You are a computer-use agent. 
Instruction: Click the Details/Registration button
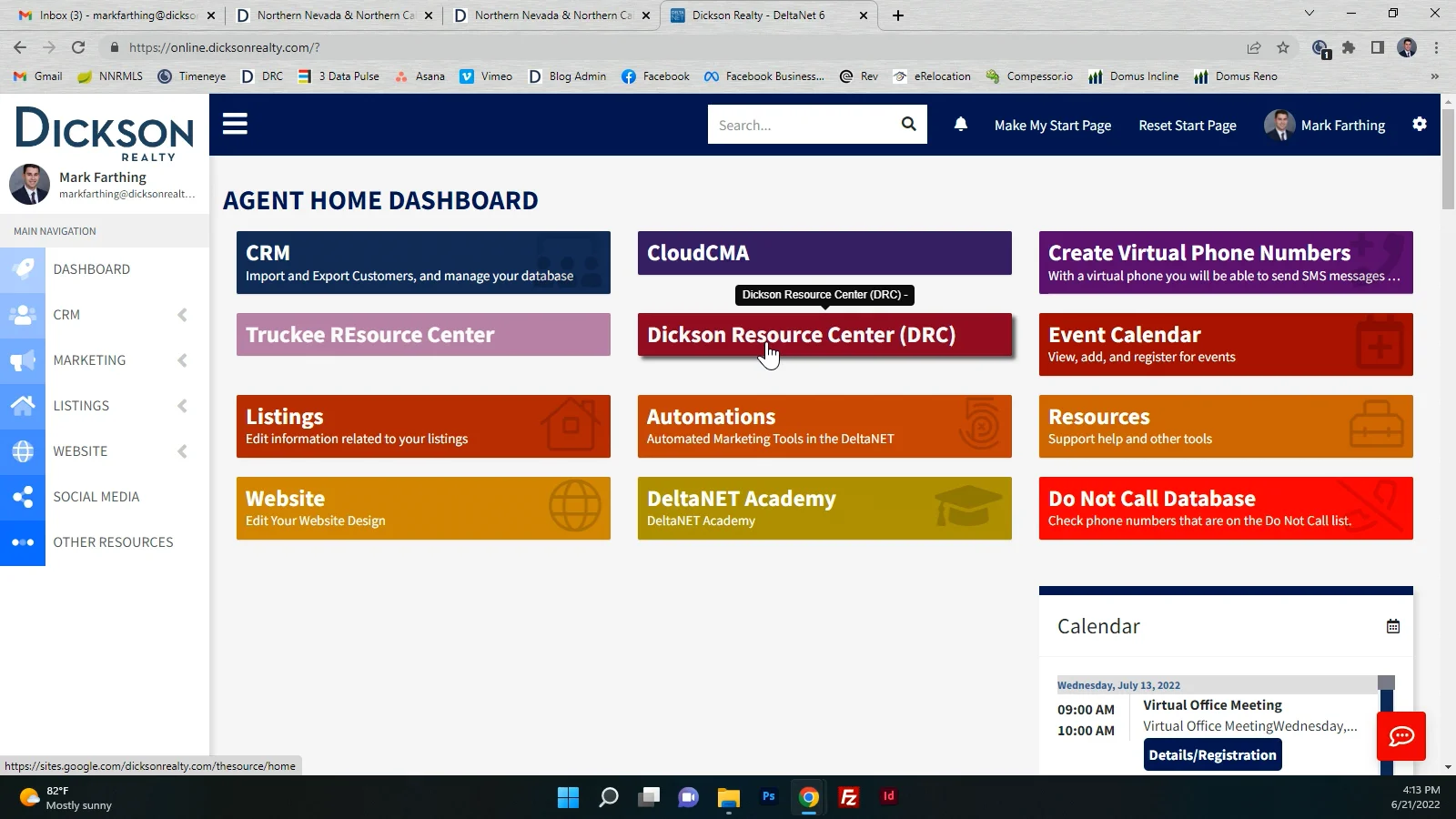click(1212, 755)
